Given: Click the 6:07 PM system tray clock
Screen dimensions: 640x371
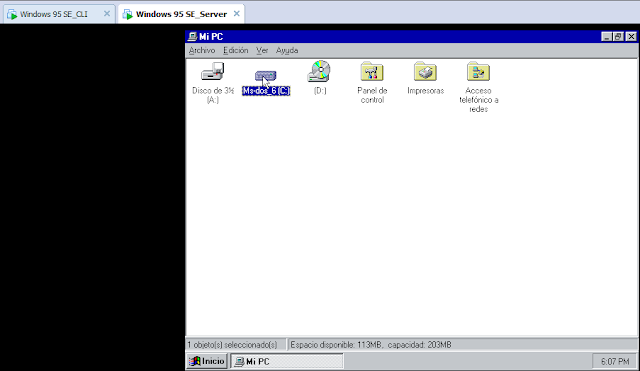Looking at the screenshot, I should [x=615, y=362].
